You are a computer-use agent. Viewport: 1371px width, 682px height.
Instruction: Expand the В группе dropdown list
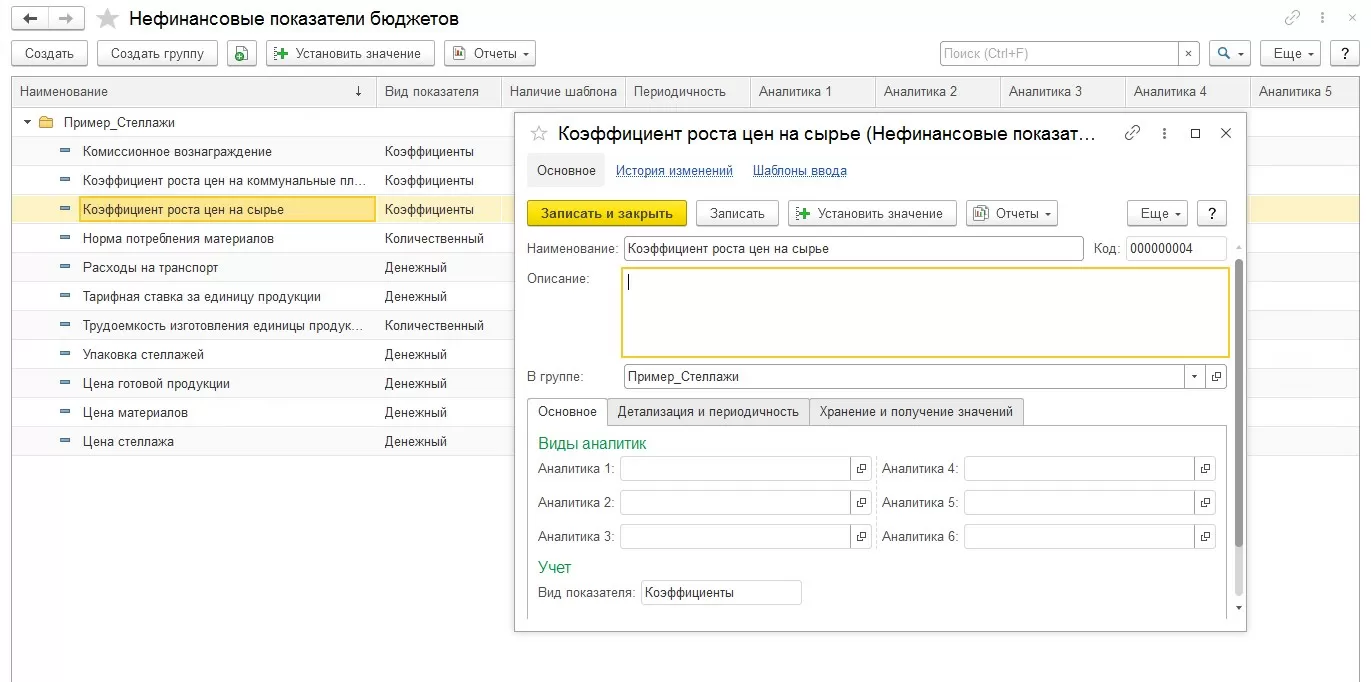1194,377
